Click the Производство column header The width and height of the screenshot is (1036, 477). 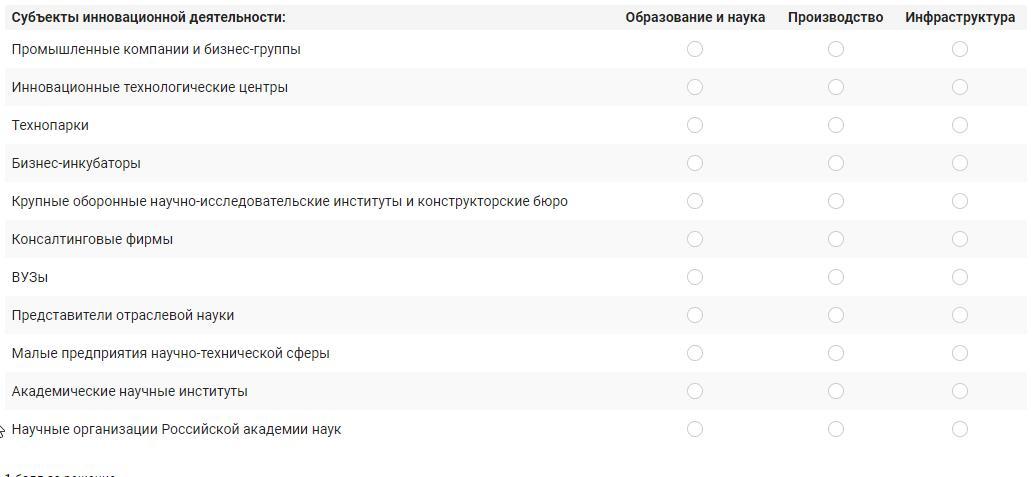[835, 17]
